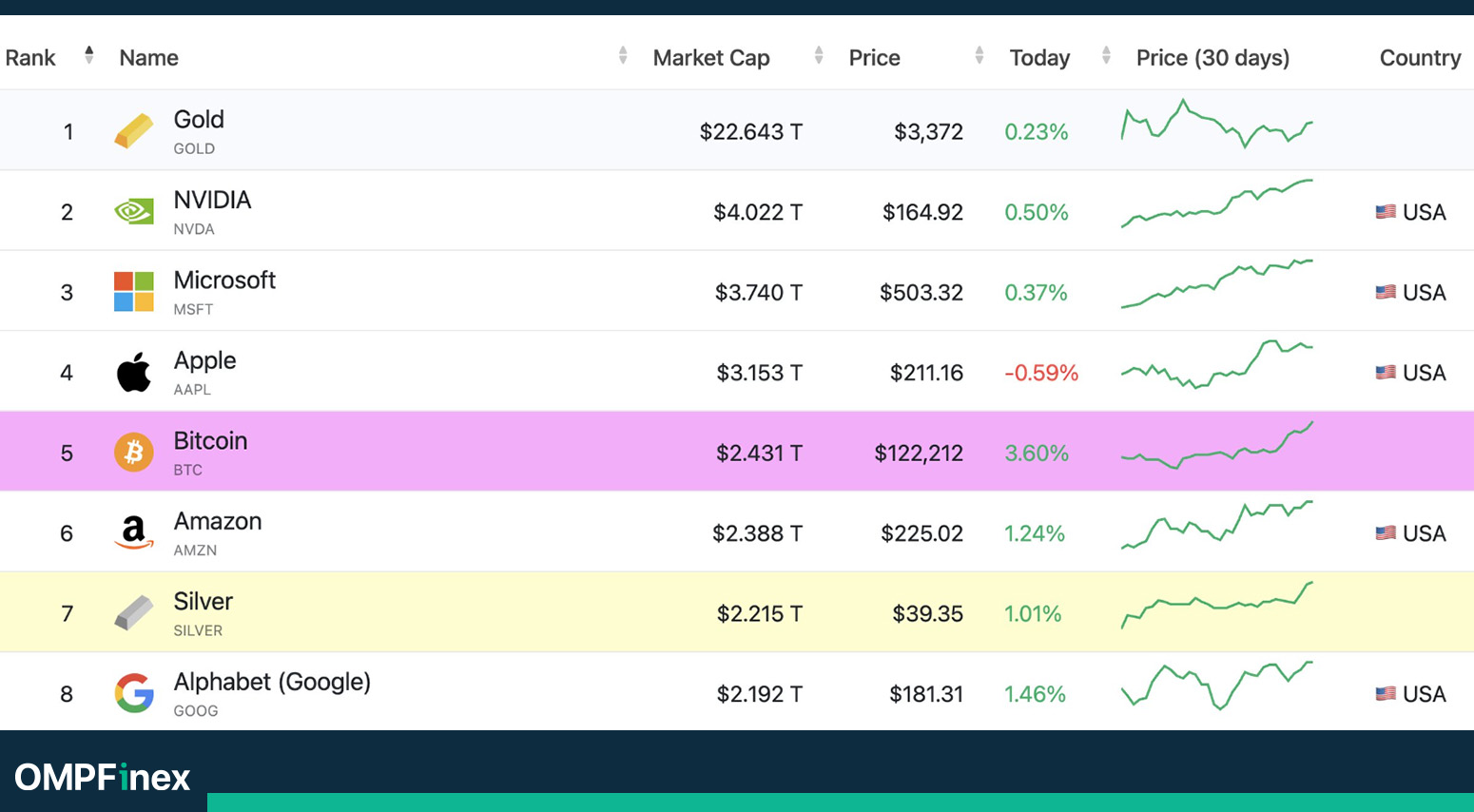Click Microsoft price $503.32

[x=921, y=292]
